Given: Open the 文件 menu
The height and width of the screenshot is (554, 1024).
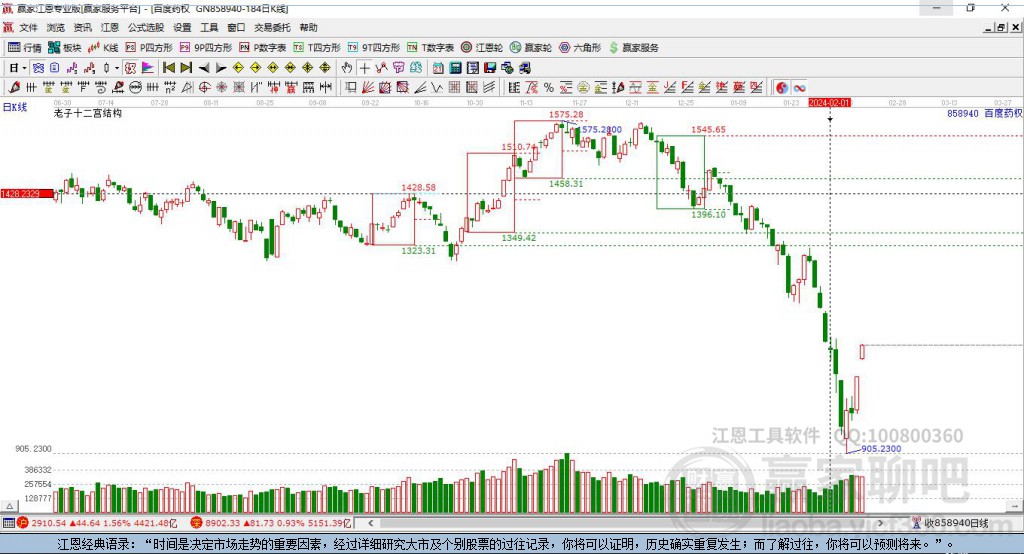Looking at the screenshot, I should click(x=28, y=27).
